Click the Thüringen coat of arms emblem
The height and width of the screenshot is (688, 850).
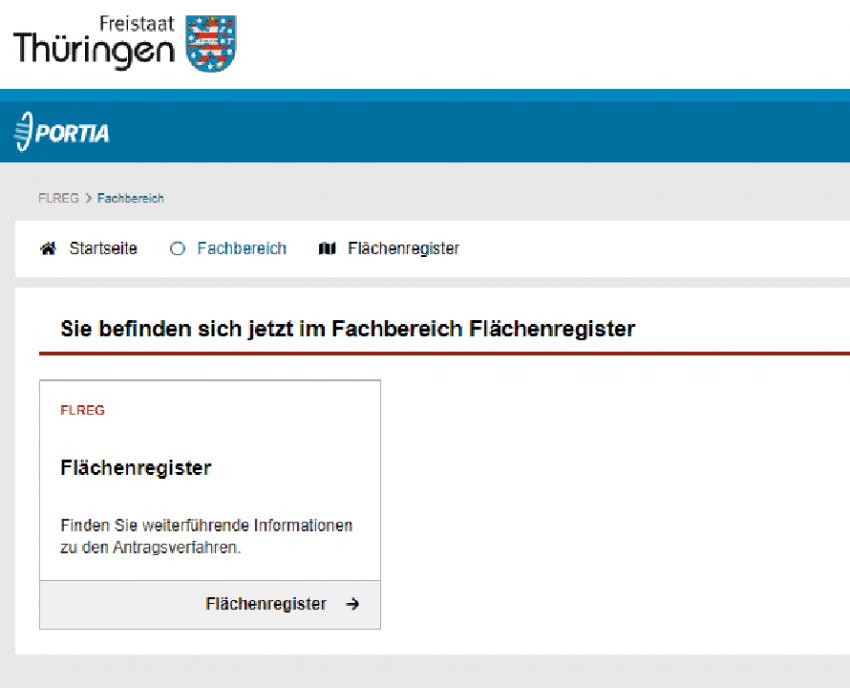click(212, 42)
